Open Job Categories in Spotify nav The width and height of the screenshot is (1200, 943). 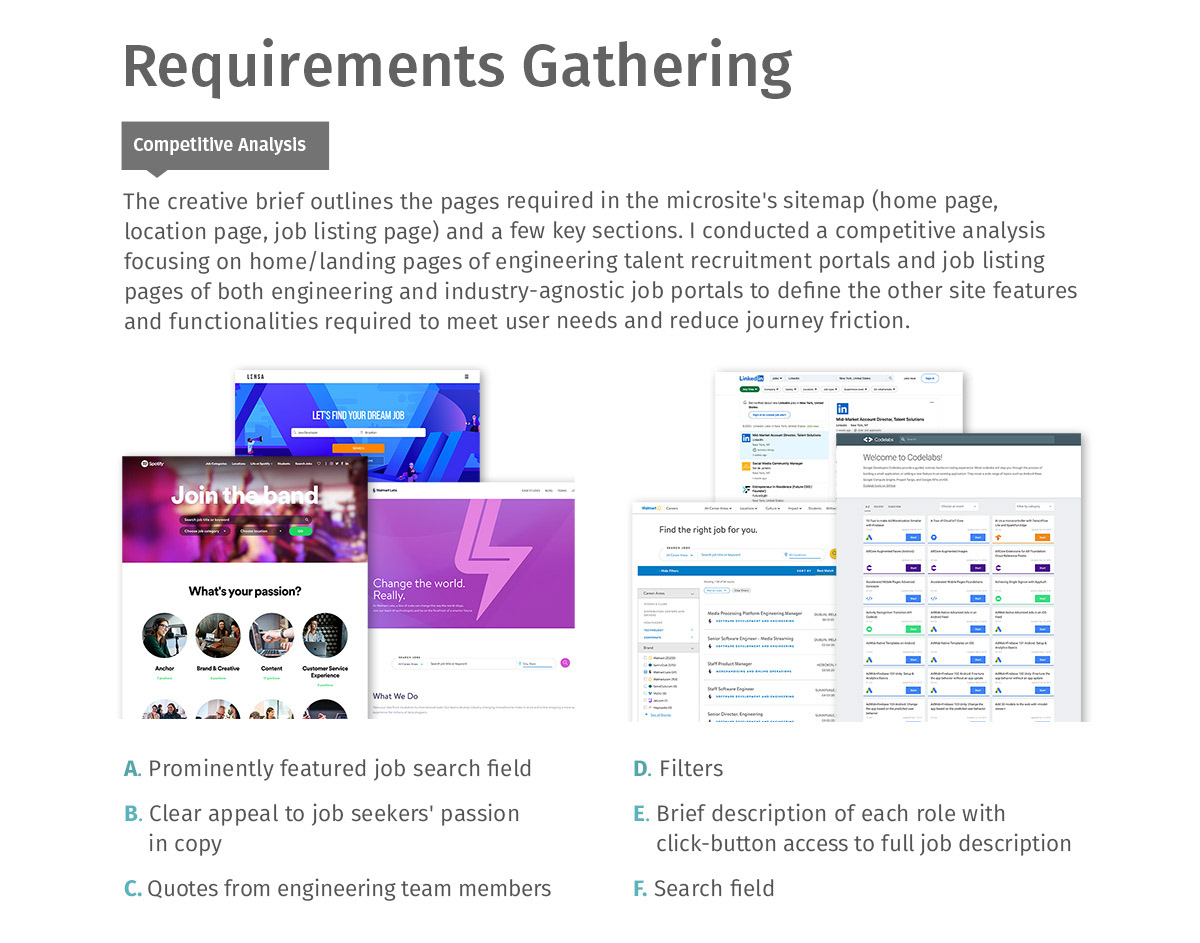pyautogui.click(x=216, y=463)
